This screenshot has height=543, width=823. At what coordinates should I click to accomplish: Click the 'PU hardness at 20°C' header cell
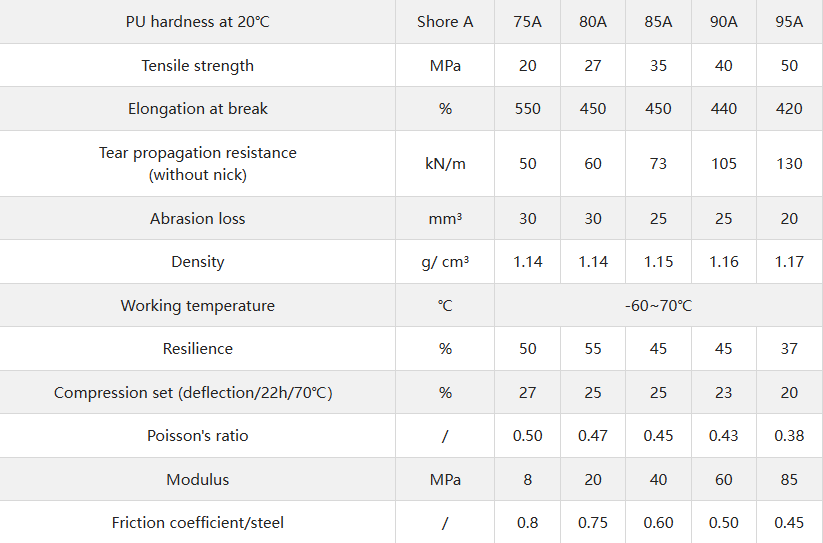coord(198,22)
